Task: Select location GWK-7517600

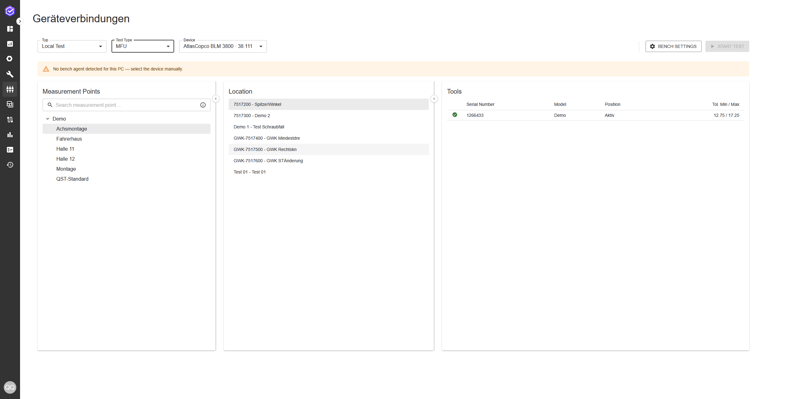Action: point(329,161)
